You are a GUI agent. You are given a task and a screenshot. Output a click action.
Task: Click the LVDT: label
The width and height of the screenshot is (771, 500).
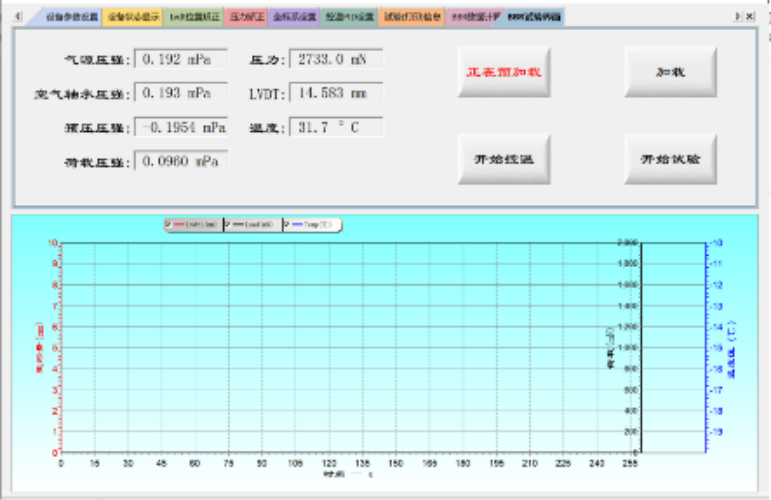(x=267, y=94)
